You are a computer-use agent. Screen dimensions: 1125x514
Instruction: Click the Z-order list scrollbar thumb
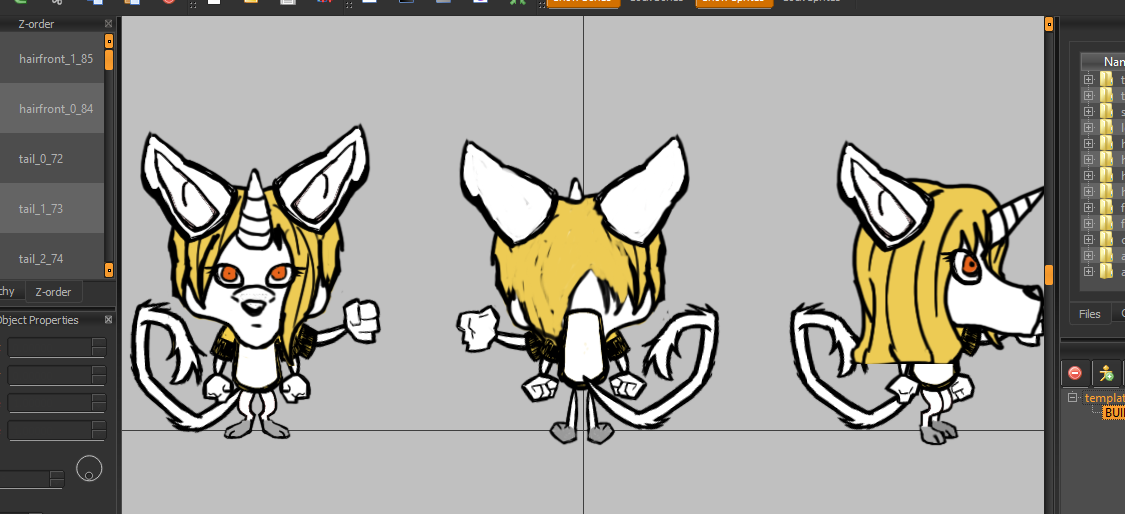(109, 60)
